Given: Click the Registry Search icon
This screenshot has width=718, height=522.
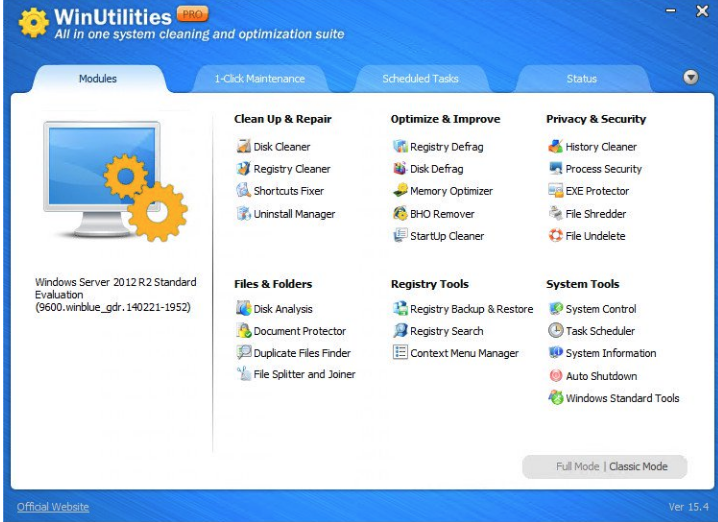Looking at the screenshot, I should click(x=400, y=331).
